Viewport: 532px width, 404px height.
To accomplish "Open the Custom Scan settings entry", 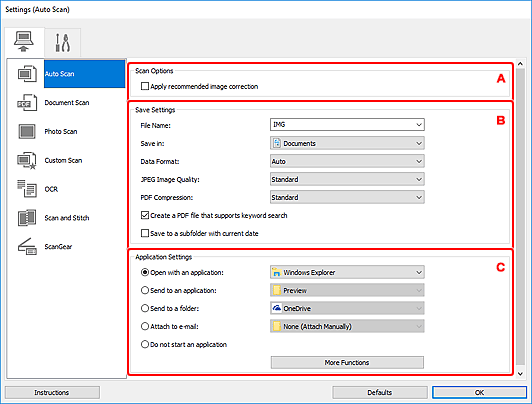I will tap(63, 160).
